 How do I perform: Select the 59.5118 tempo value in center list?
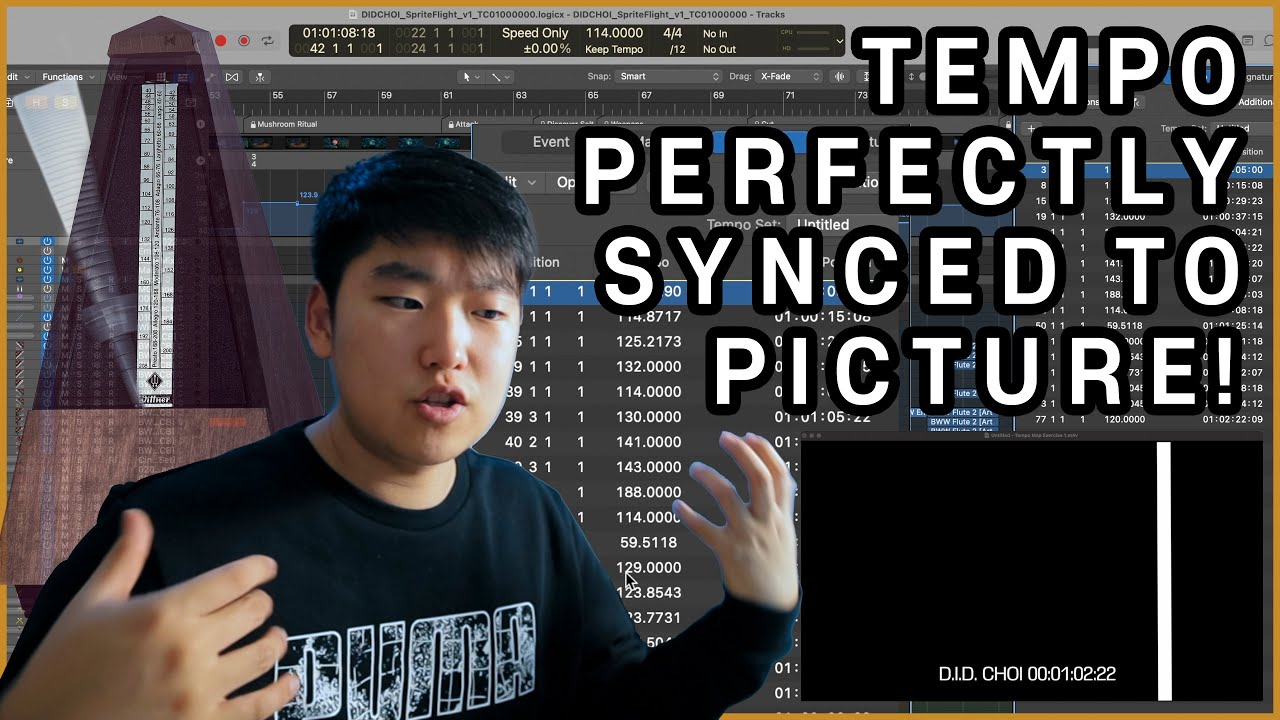pos(649,542)
